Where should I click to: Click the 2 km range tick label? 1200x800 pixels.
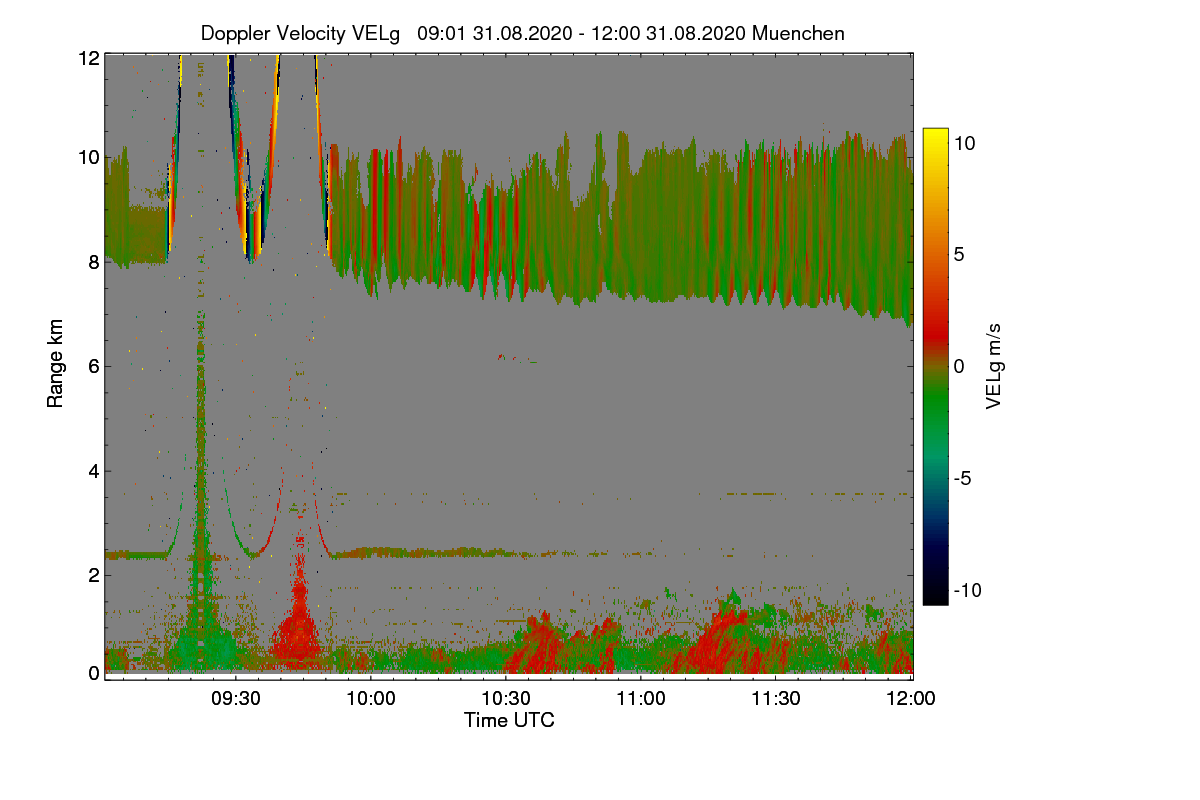point(94,575)
